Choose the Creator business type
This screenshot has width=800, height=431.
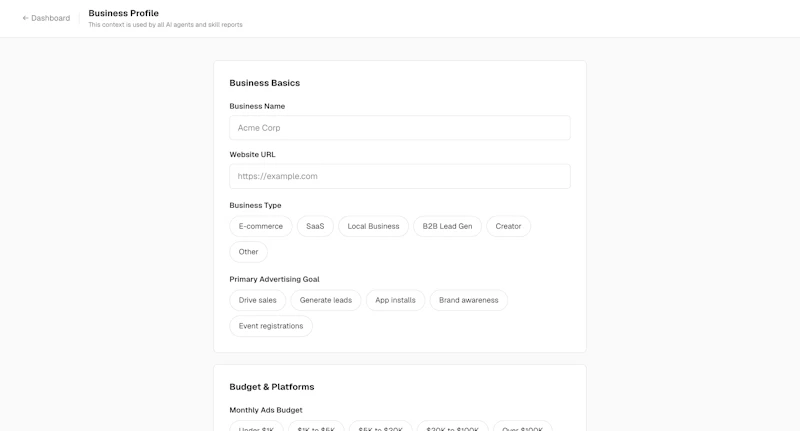click(508, 226)
